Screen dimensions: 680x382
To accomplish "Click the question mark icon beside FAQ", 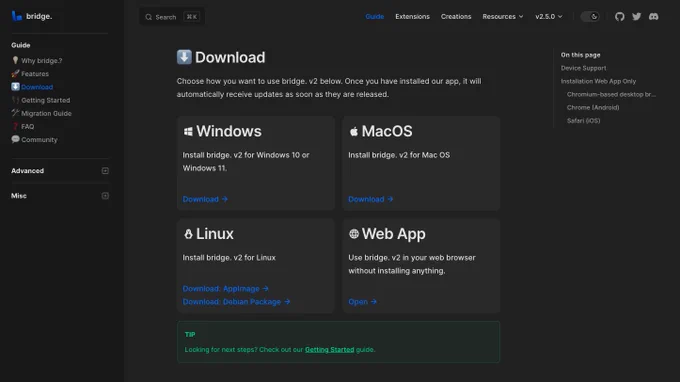I will pos(15,126).
